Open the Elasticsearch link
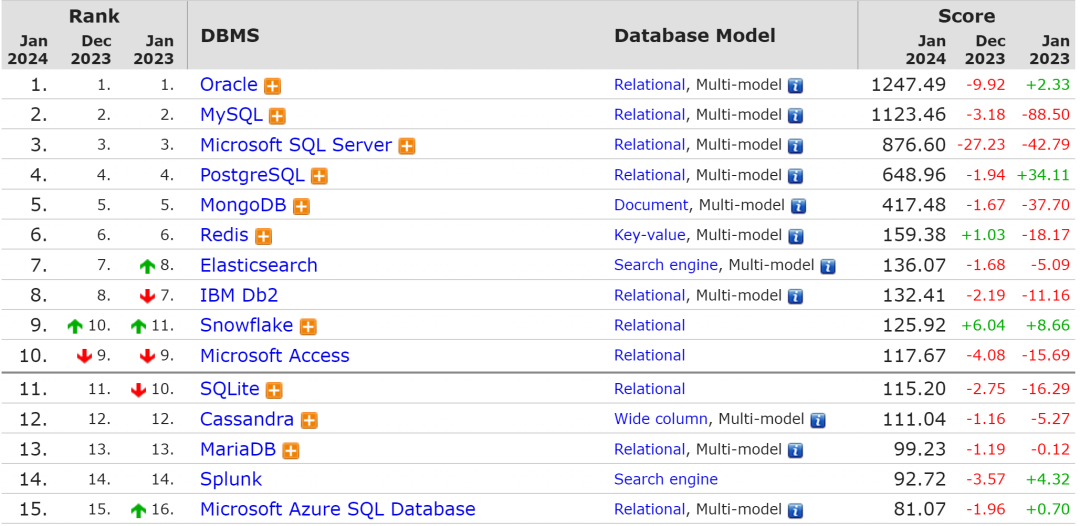Screen dimensions: 1080x526 coord(259,265)
